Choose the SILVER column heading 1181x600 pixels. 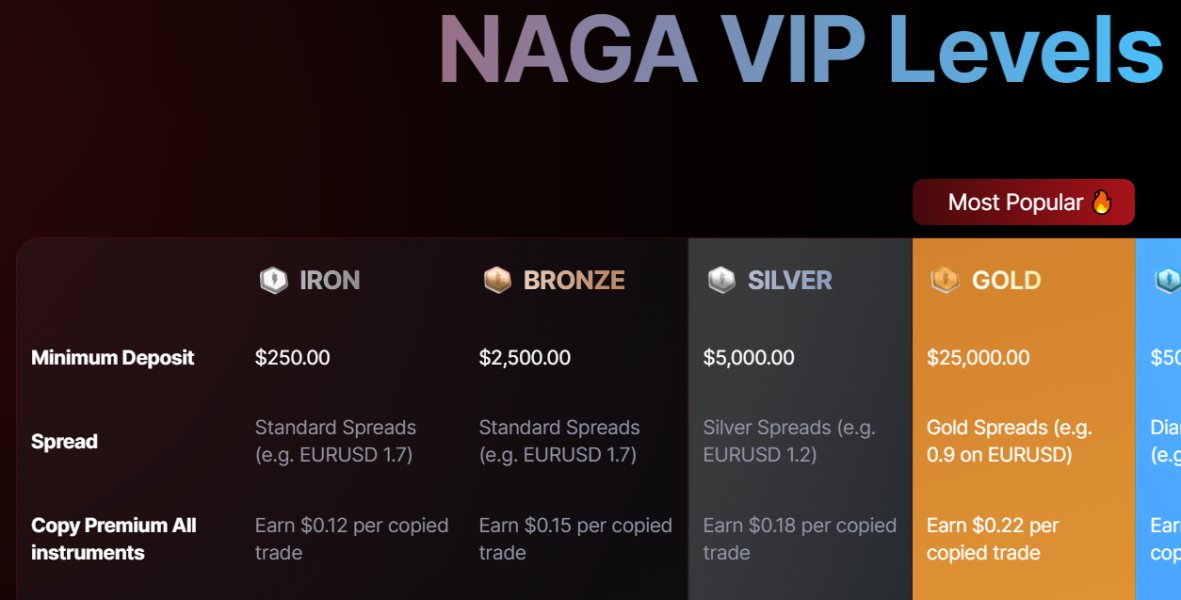pos(790,280)
